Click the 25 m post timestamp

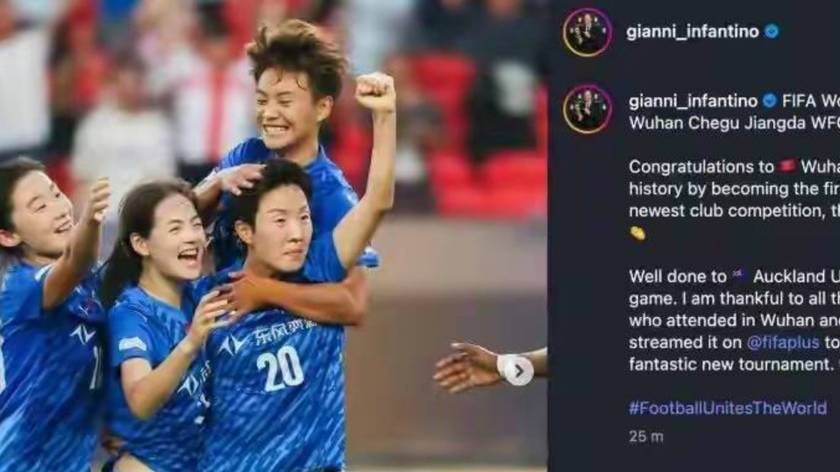[646, 437]
